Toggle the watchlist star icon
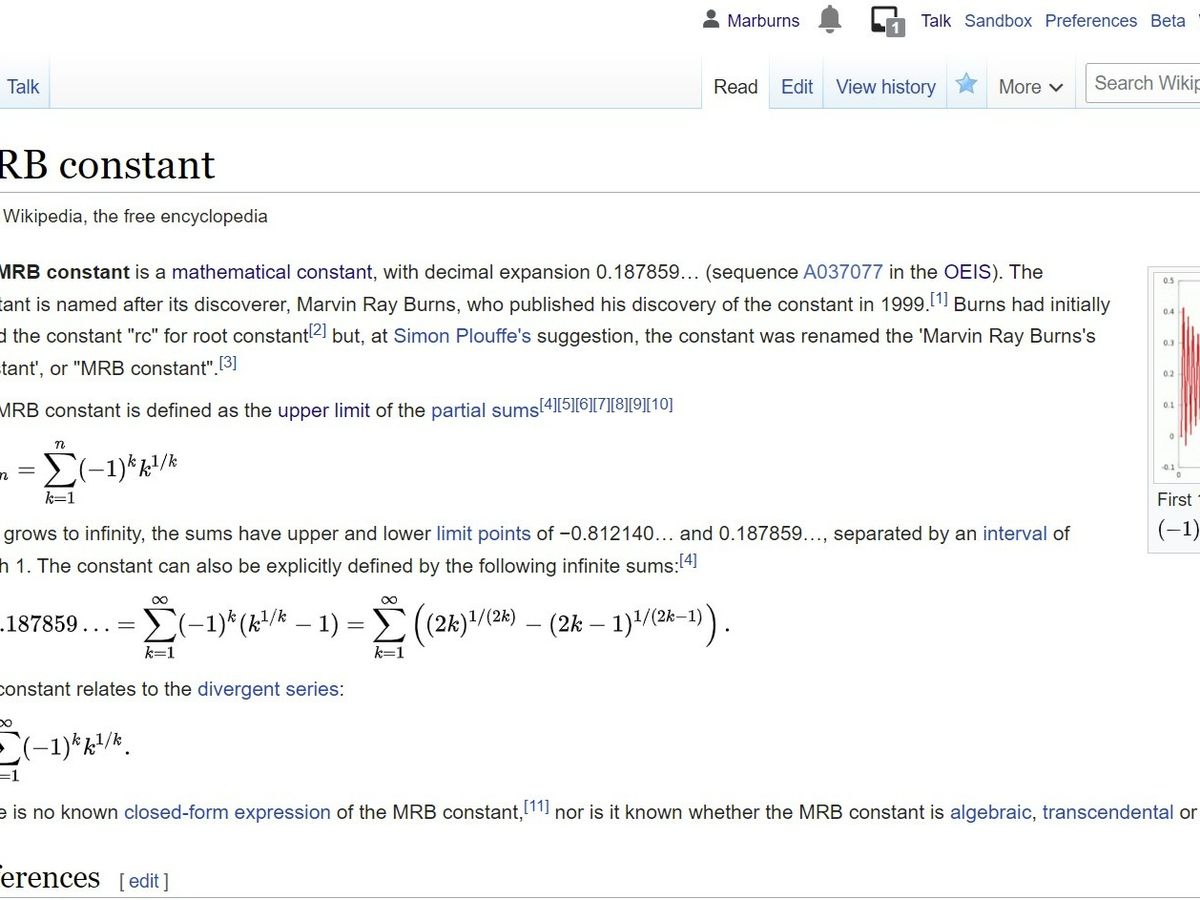The height and width of the screenshot is (900, 1200). coord(966,85)
